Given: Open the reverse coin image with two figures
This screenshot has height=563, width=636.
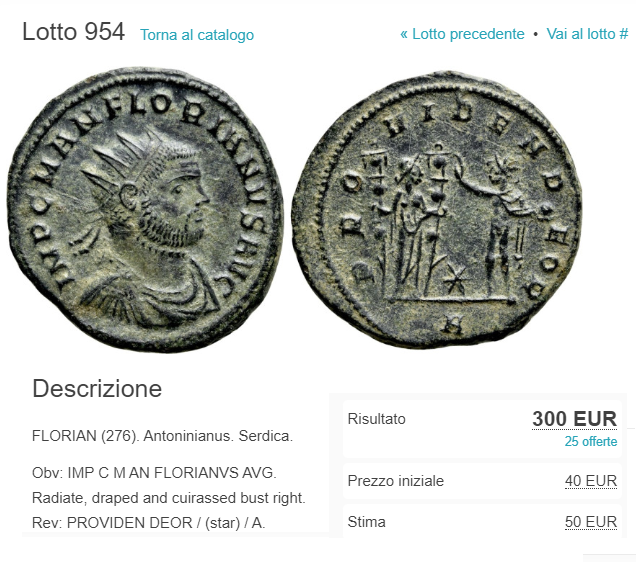Looking at the screenshot, I should 437,210.
